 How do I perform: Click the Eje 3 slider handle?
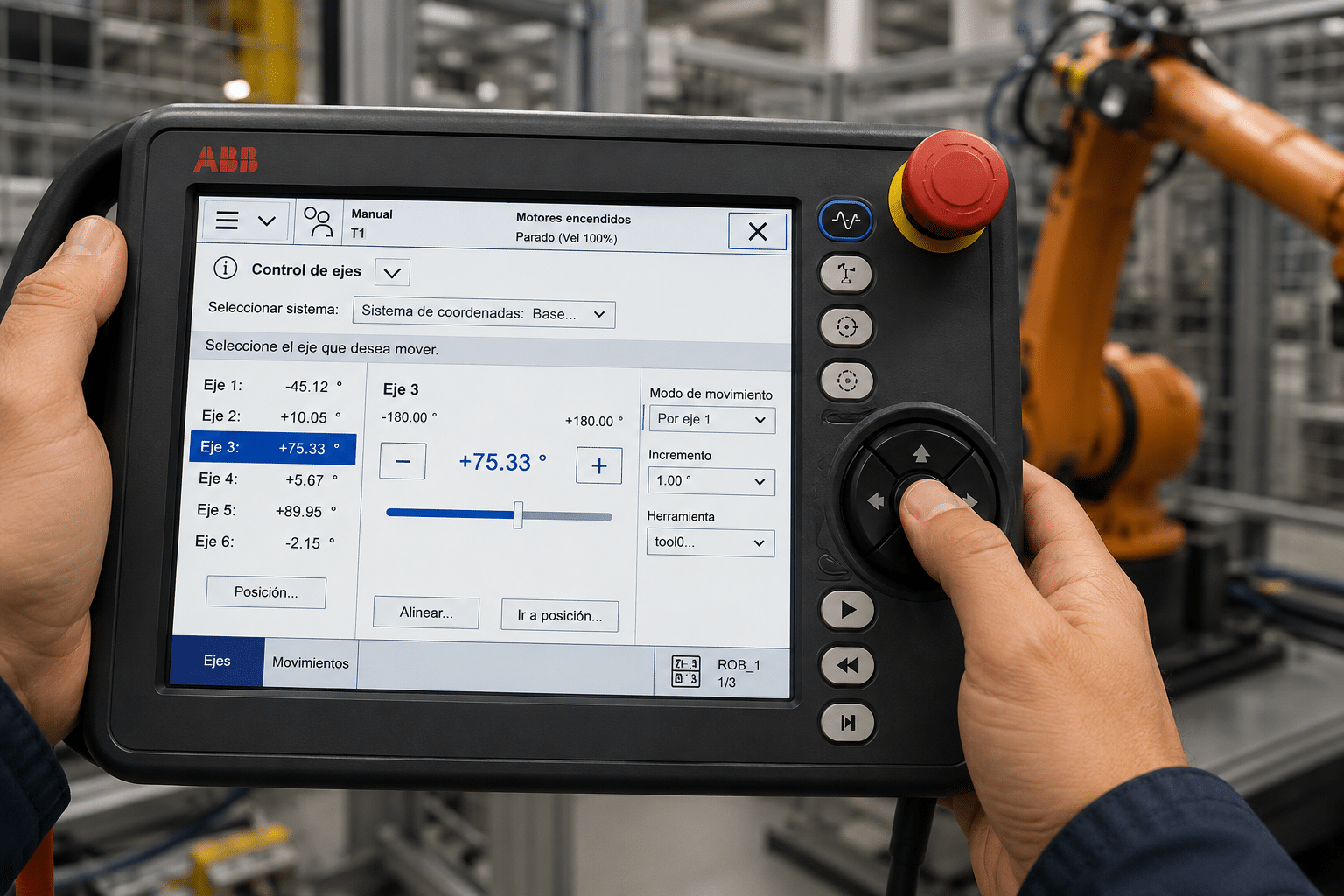click(x=518, y=514)
